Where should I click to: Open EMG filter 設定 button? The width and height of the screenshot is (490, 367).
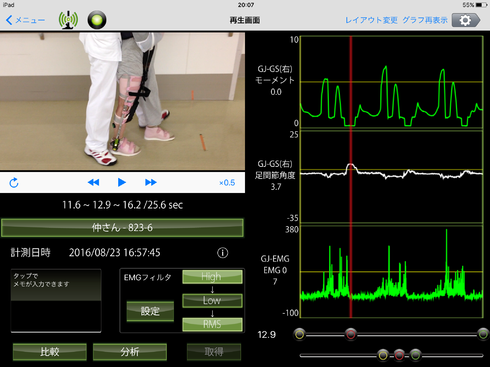150,311
